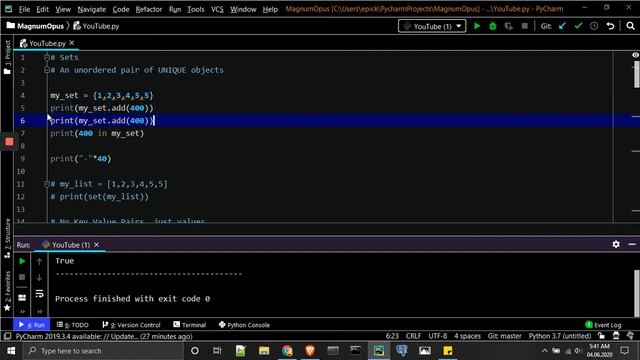
Task: Open the TODO tool window
Action: (x=73, y=325)
